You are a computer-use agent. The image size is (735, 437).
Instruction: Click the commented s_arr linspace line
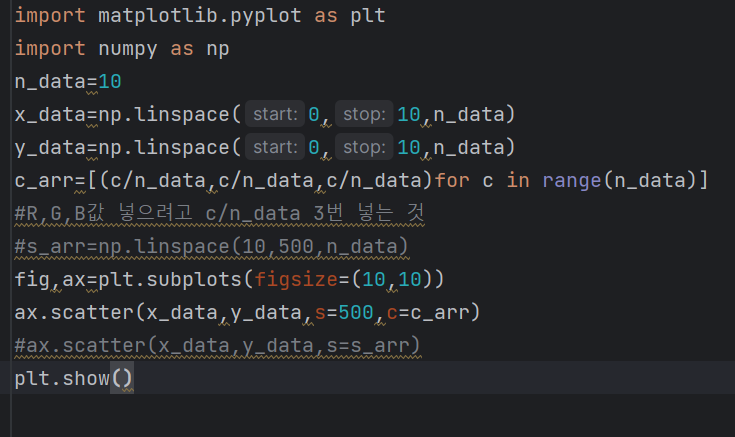point(211,247)
